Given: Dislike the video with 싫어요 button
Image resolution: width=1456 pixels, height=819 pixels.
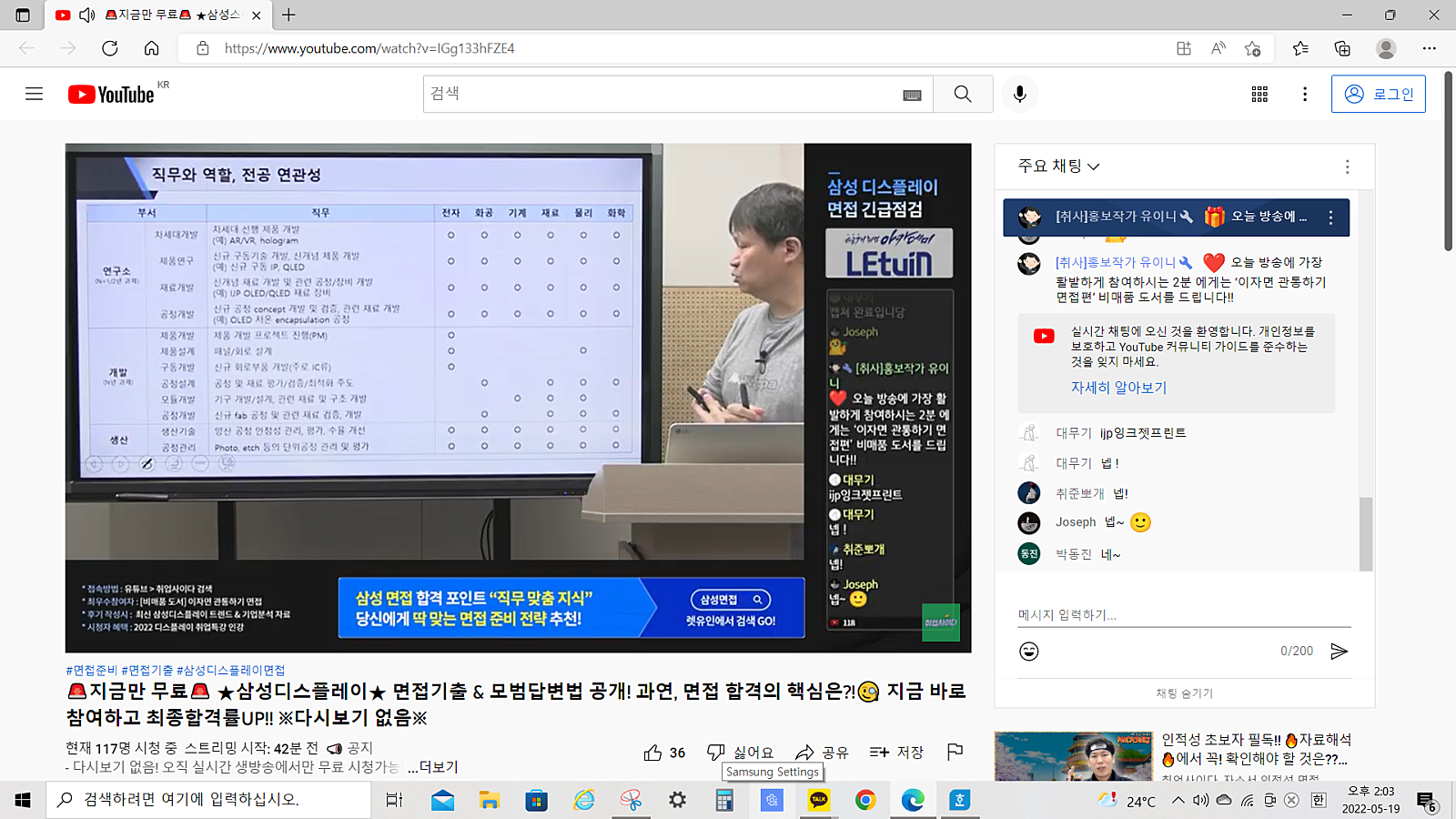Looking at the screenshot, I should 741,753.
